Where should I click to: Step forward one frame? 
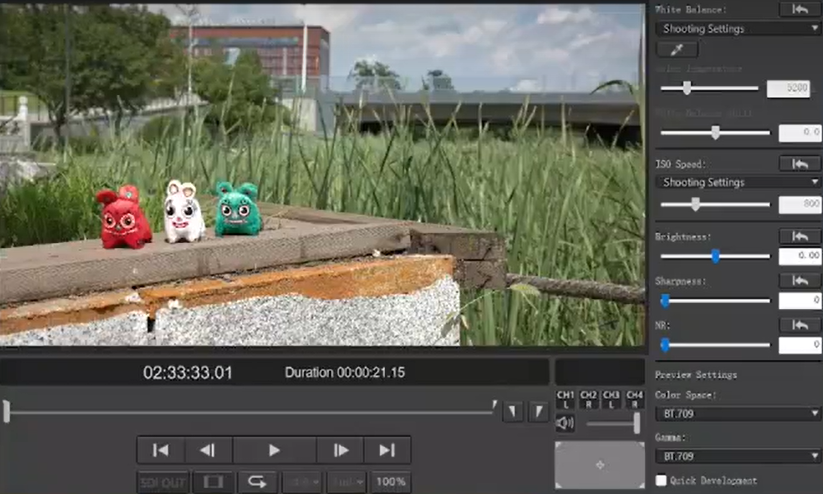pos(340,450)
